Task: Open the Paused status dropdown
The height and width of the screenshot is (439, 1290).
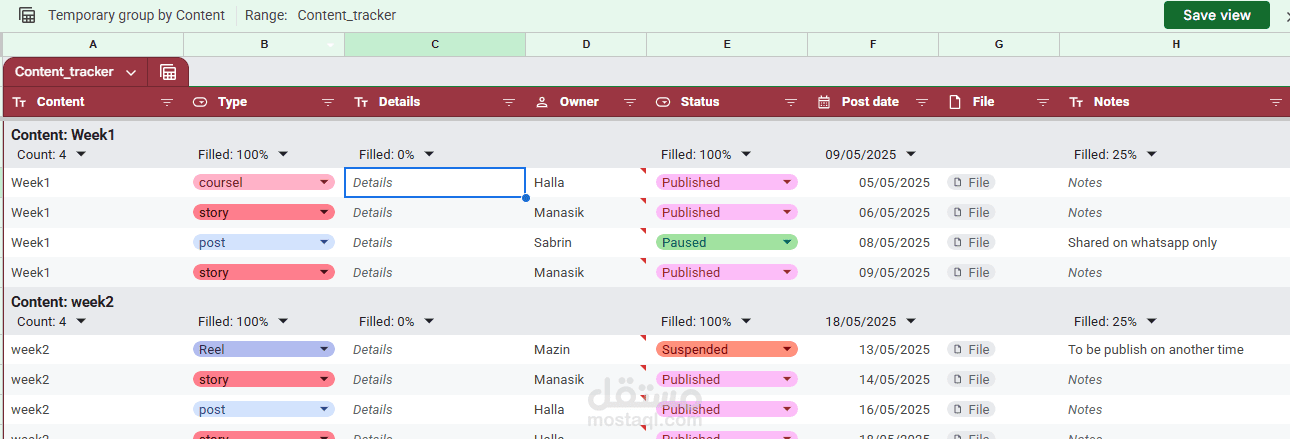Action: (x=788, y=242)
